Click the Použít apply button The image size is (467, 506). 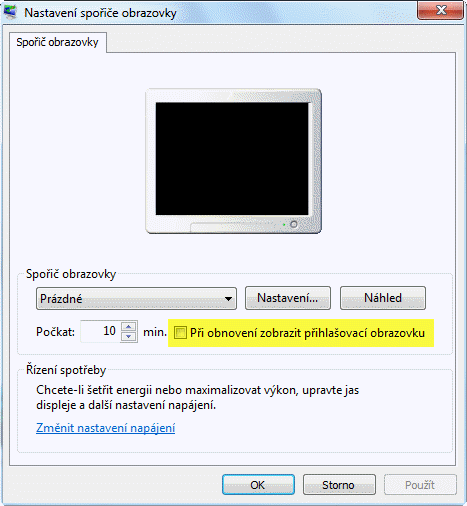click(x=420, y=485)
